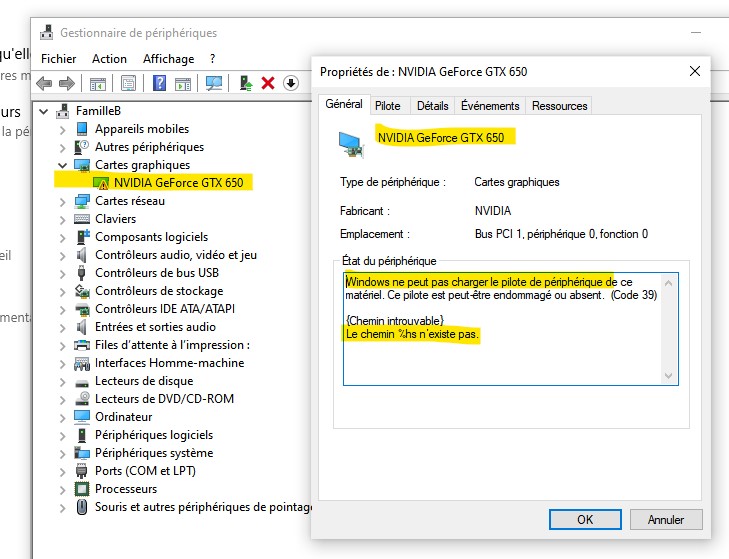Expand Contrôleurs de stockage category
729x559 pixels.
click(x=62, y=292)
